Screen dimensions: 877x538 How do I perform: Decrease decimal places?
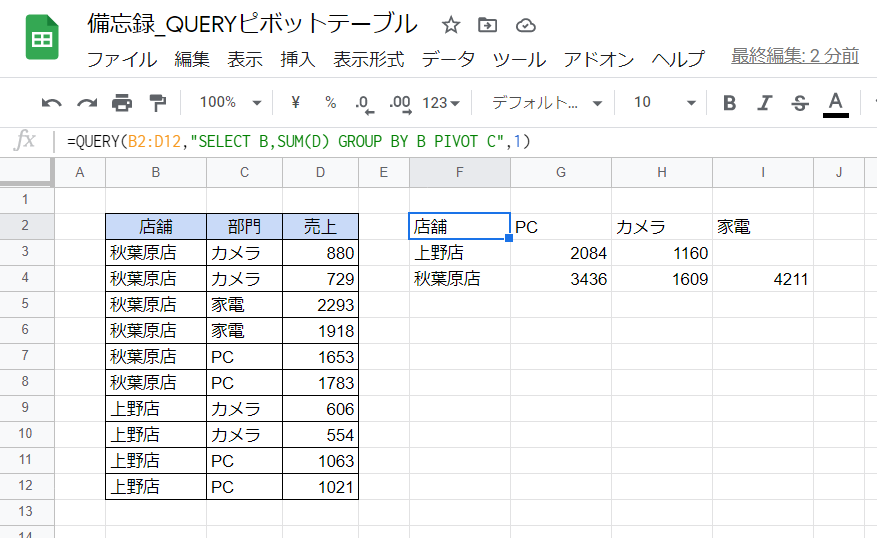pos(364,103)
